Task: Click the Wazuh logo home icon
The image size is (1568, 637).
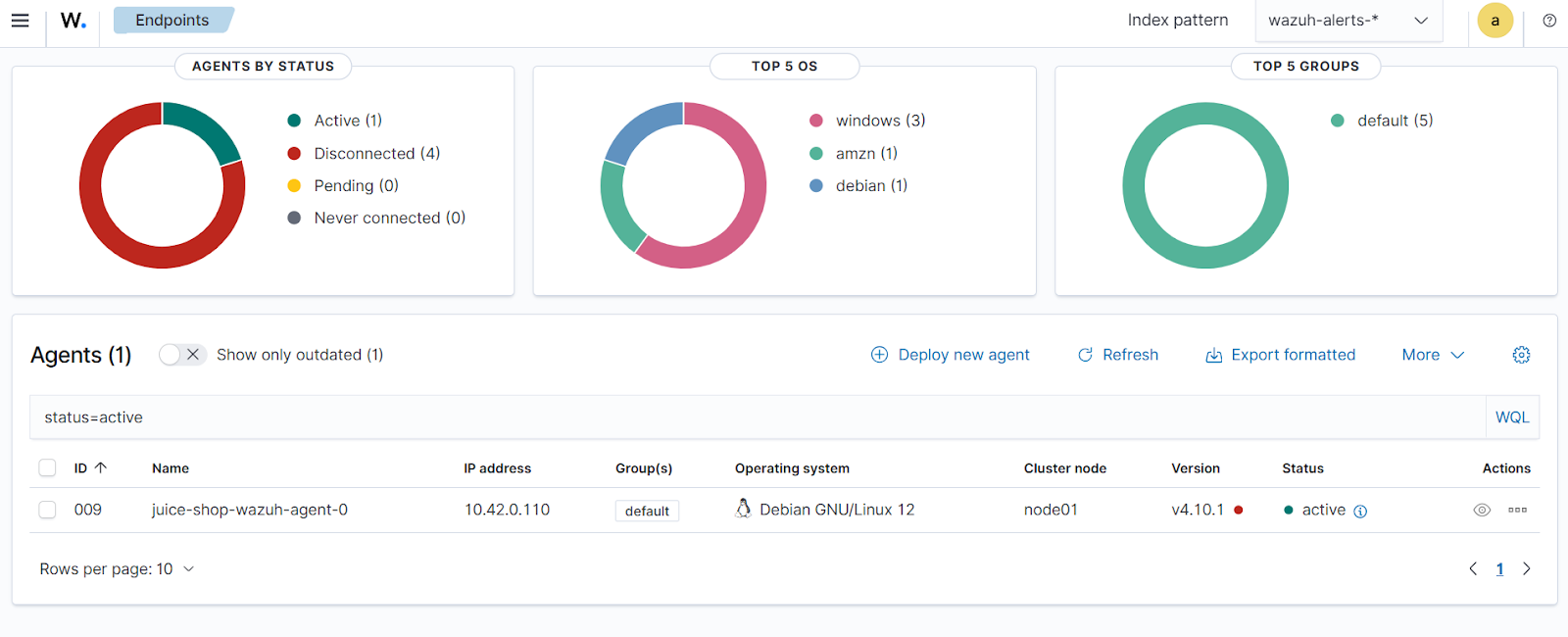Action: point(73,21)
